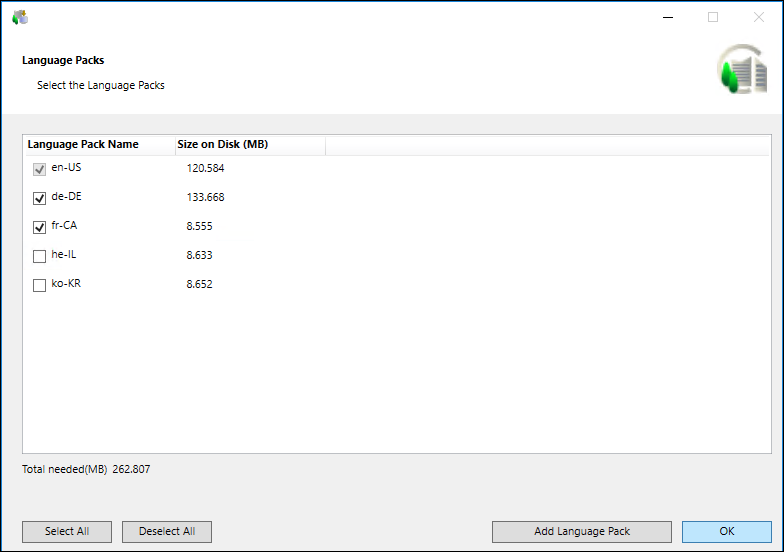This screenshot has height=552, width=784.
Task: Click the greyed-out en-US checkbox
Action: 40,169
